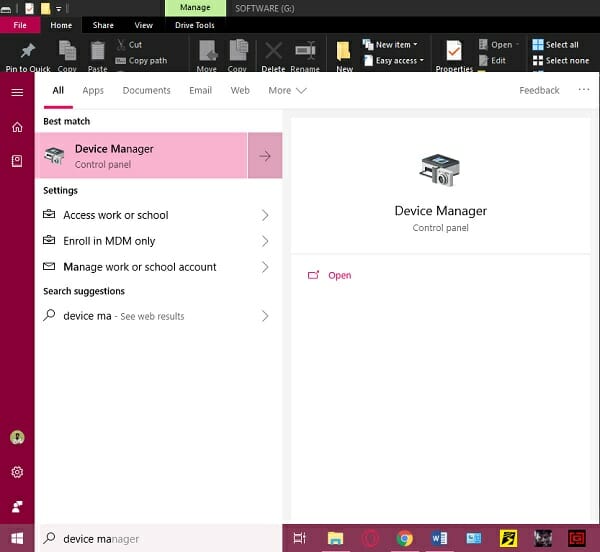Click the Manage contextual tab
The width and height of the screenshot is (600, 552).
point(195,8)
